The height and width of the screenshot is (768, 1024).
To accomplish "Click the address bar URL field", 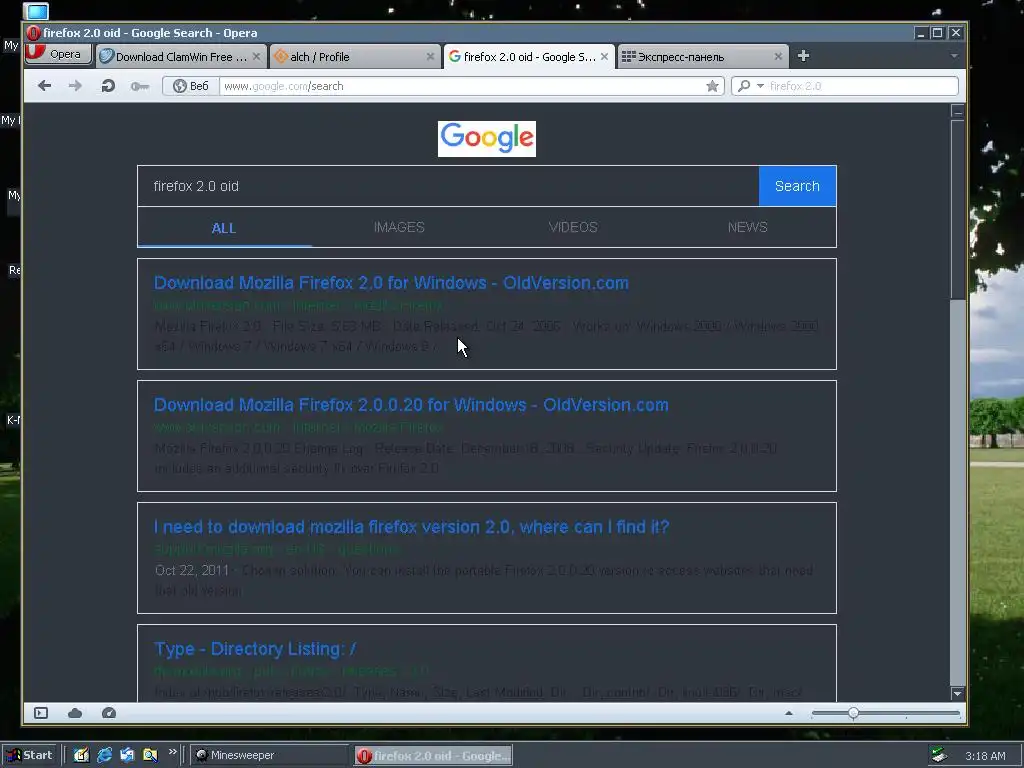I will coord(462,86).
